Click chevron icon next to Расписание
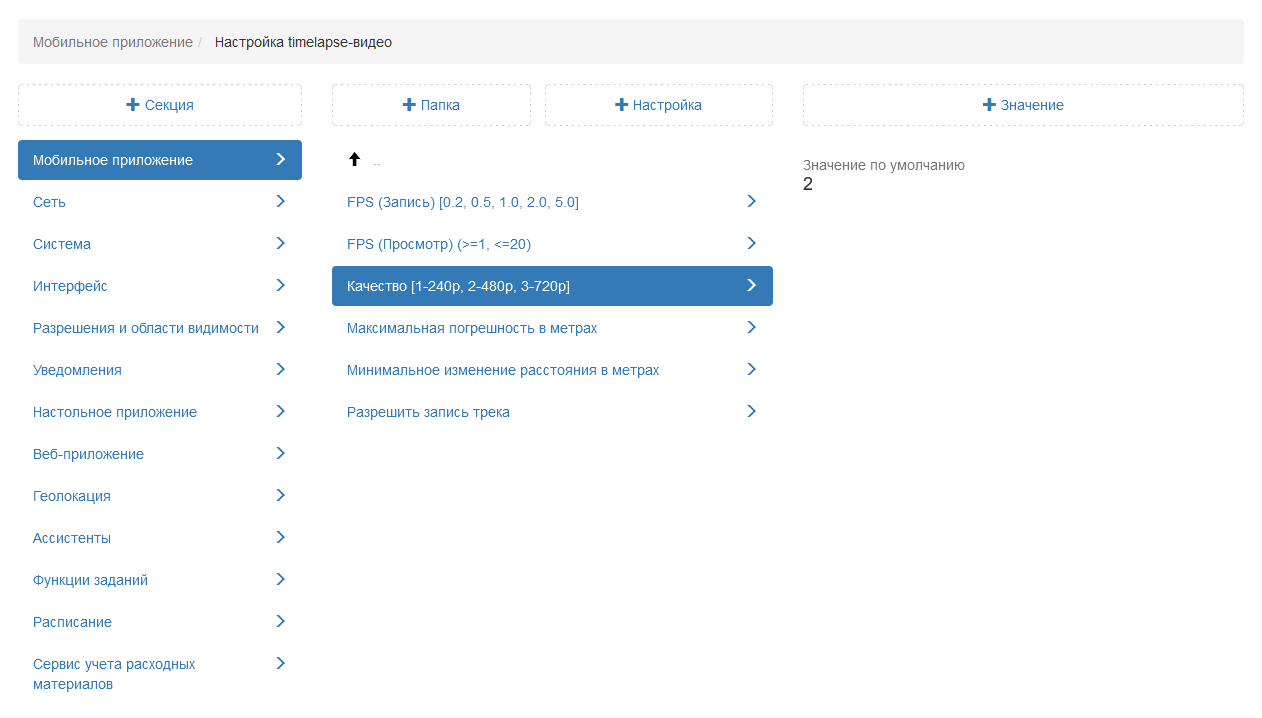This screenshot has height=718, width=1262. pos(280,622)
